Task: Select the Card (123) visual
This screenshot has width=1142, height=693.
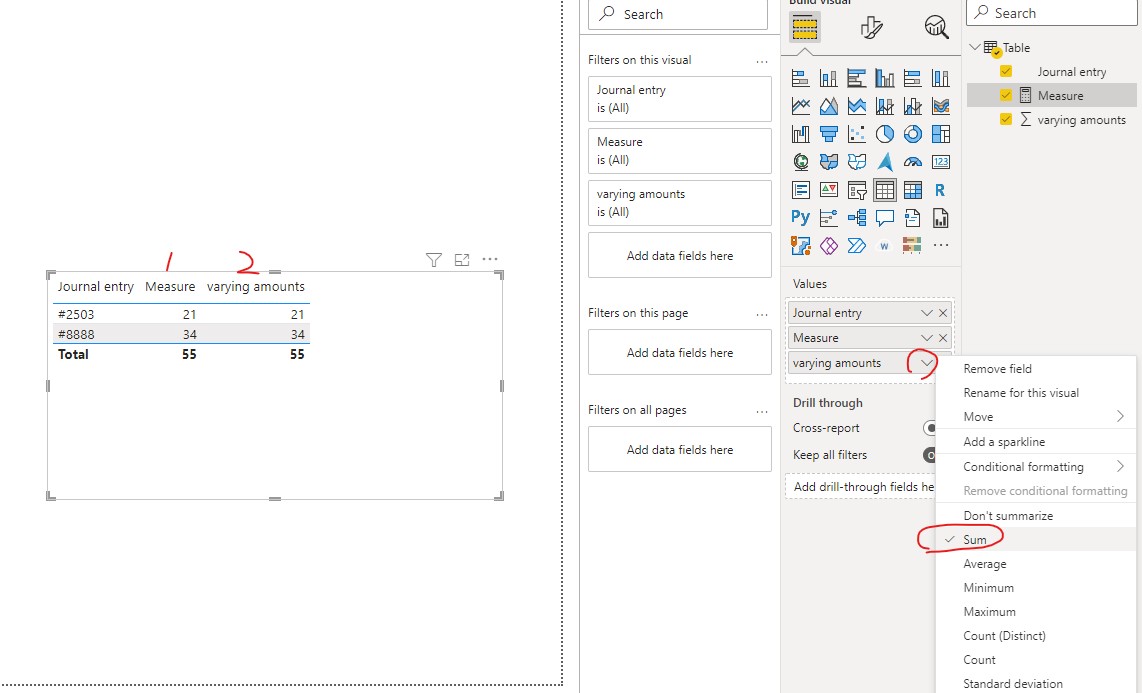Action: click(x=941, y=162)
